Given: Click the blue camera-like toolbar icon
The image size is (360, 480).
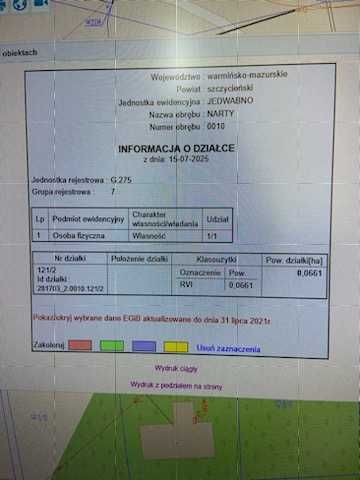Looking at the screenshot, I should 40,3.
